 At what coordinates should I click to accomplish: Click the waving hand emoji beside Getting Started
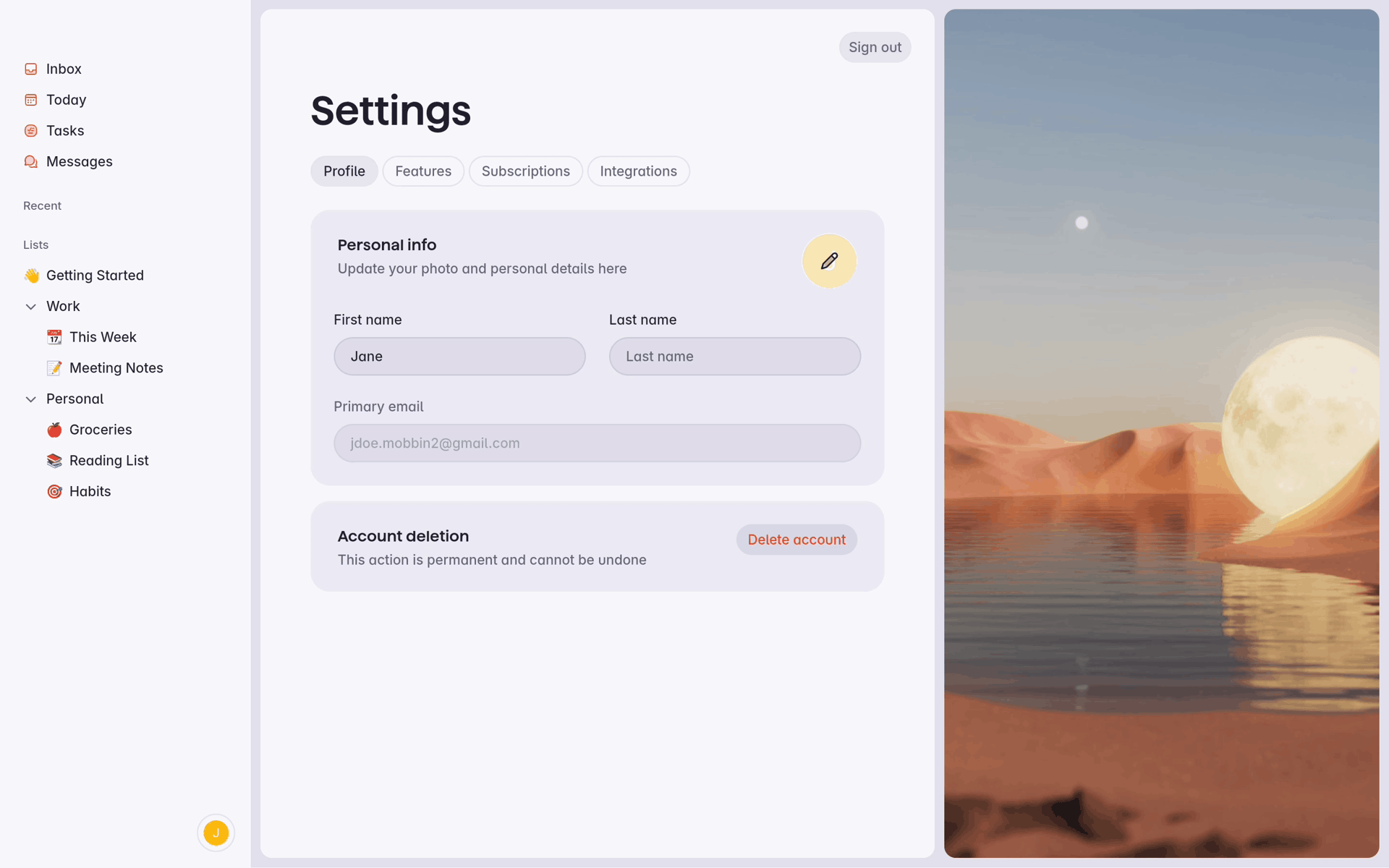pos(31,276)
